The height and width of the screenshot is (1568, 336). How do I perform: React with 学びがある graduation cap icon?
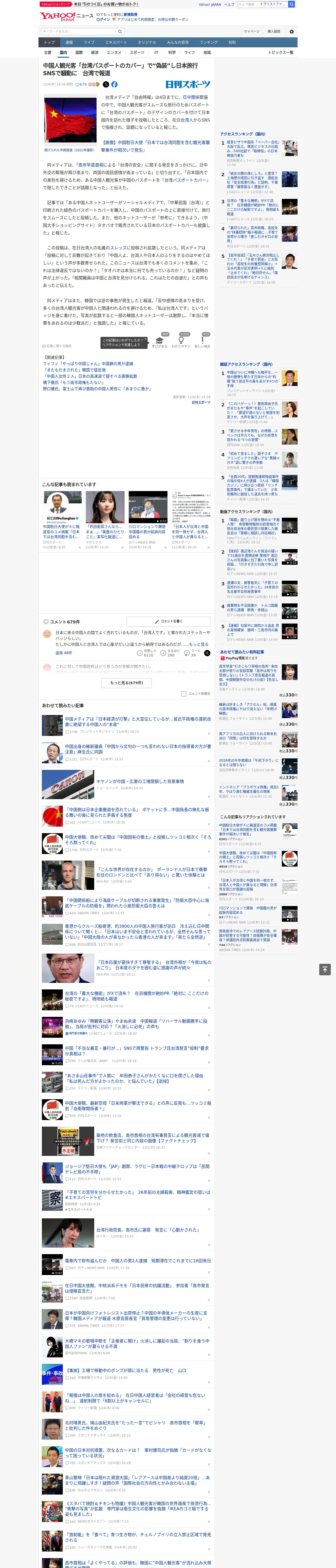pos(160,340)
